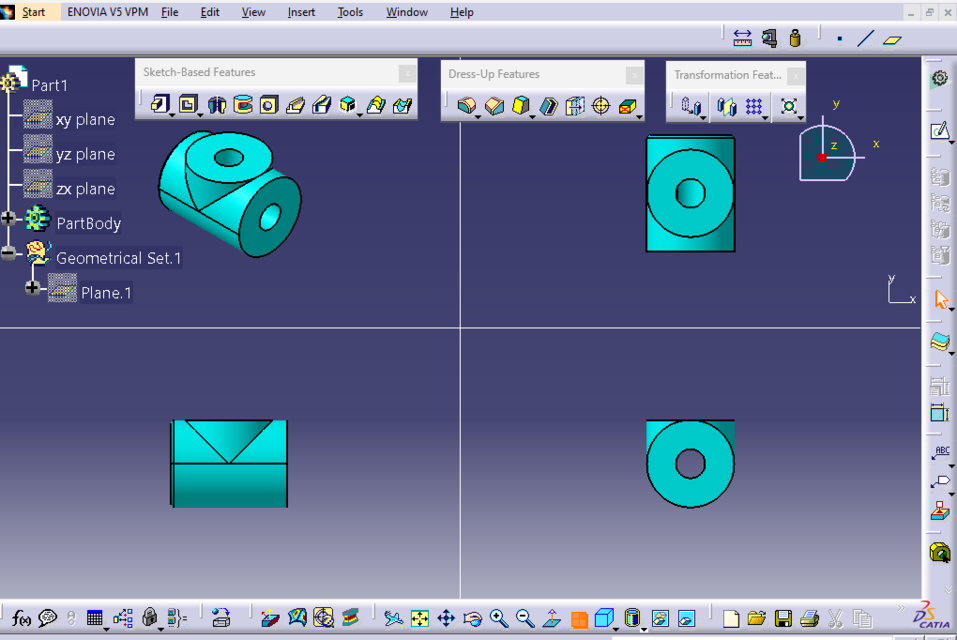957x640 pixels.
Task: Select the Zoom In tool
Action: coord(497,618)
